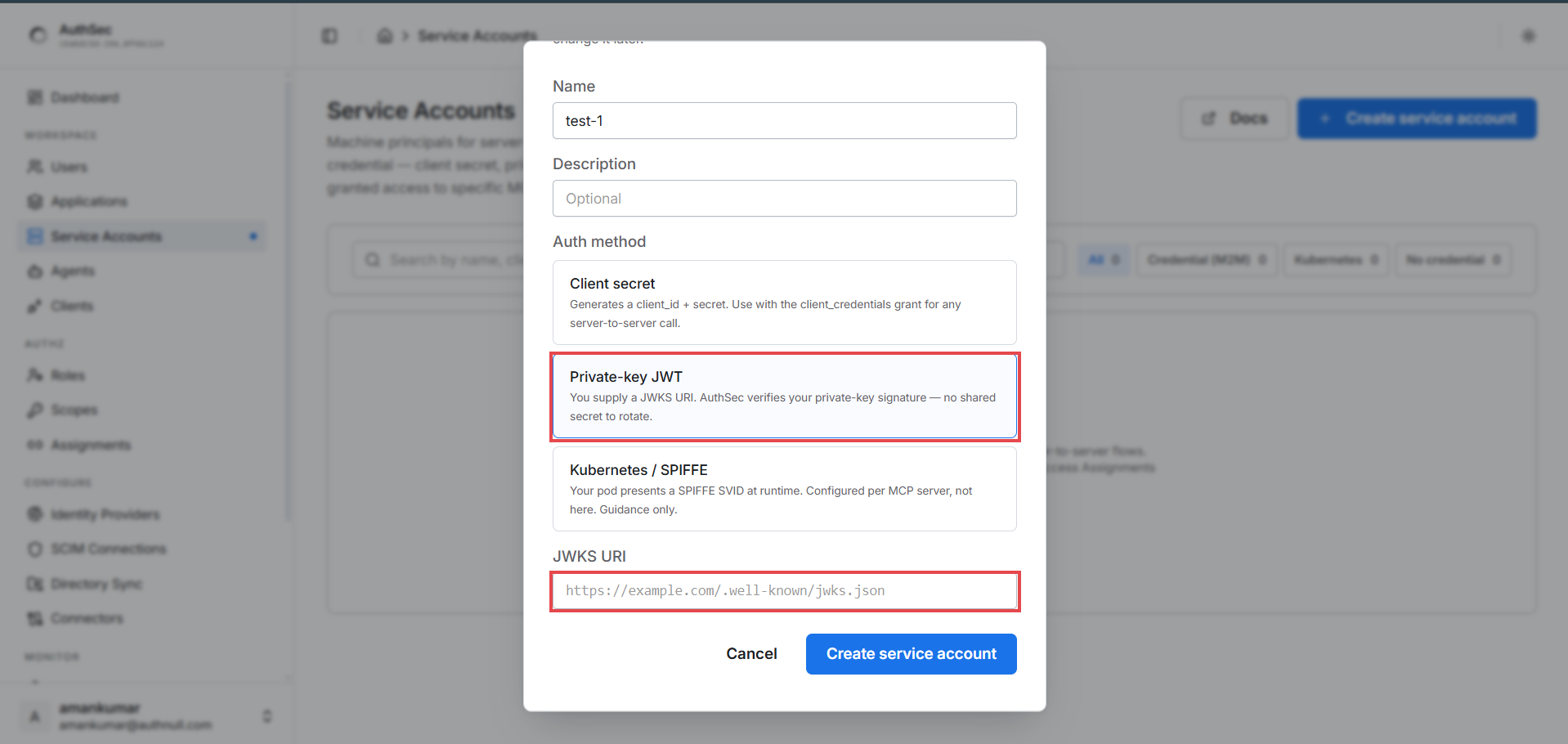This screenshot has height=744, width=1568.
Task: Navigate to Scopes in the sidebar
Action: (141, 410)
